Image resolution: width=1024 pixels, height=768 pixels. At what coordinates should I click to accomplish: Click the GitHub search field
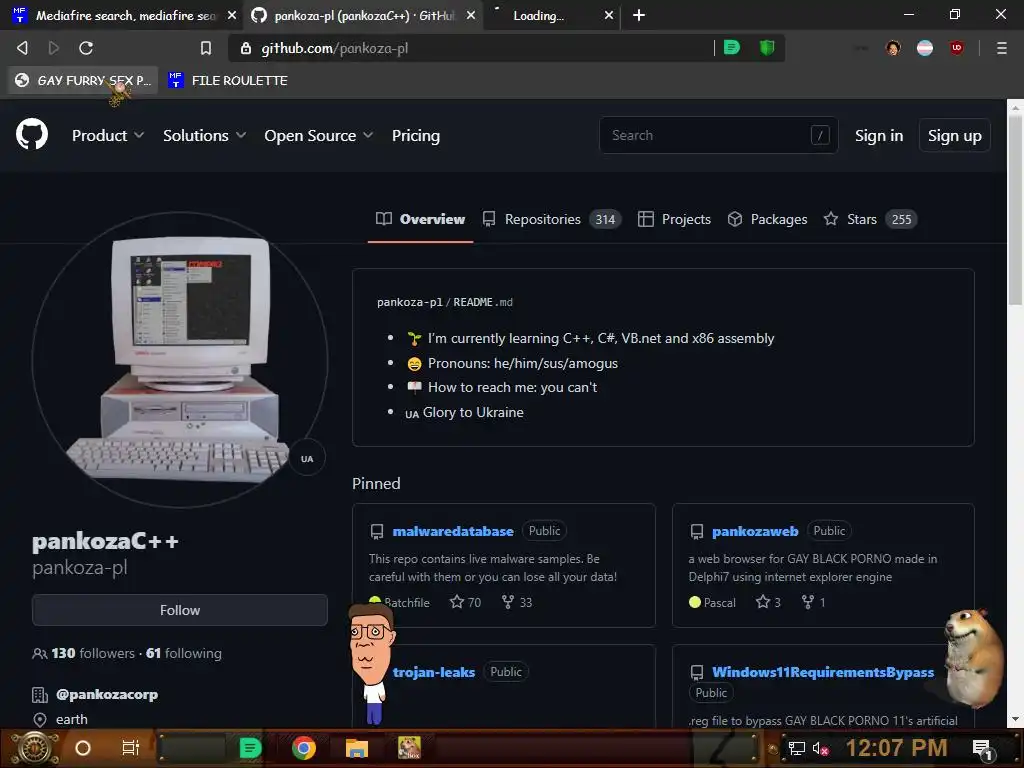pos(718,135)
